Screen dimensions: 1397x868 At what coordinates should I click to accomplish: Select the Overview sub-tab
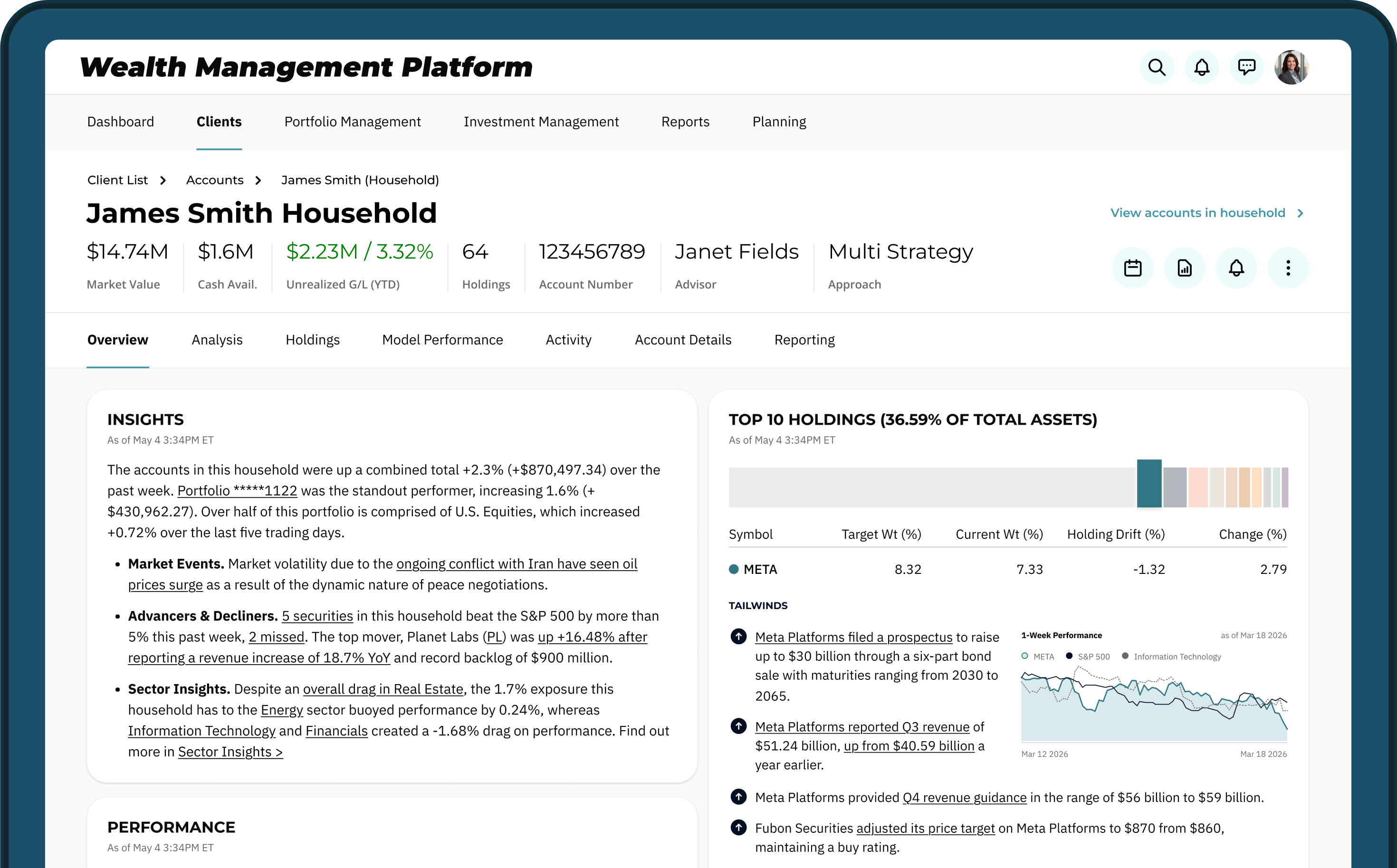(x=118, y=340)
